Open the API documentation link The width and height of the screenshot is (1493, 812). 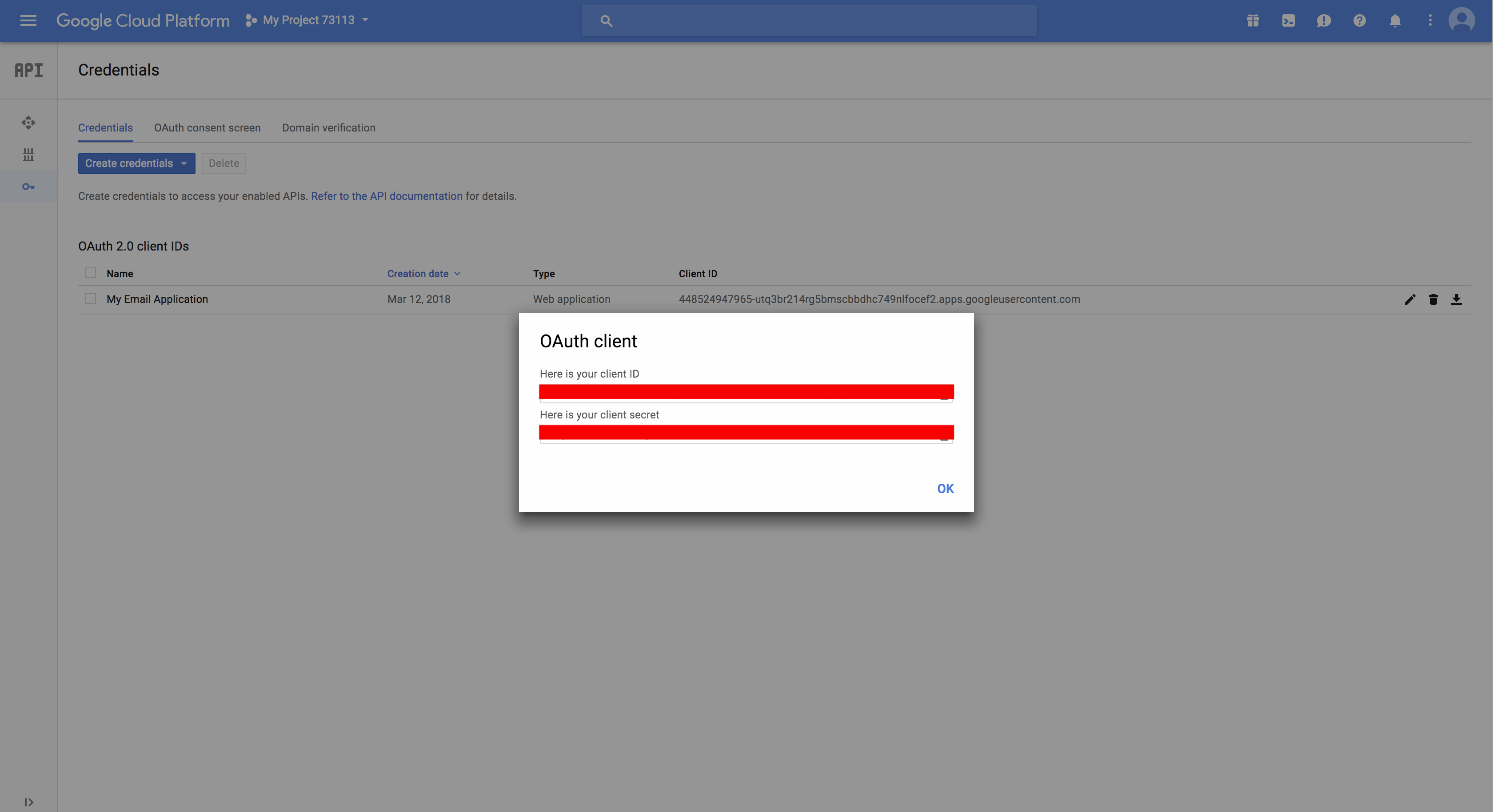[x=386, y=196]
